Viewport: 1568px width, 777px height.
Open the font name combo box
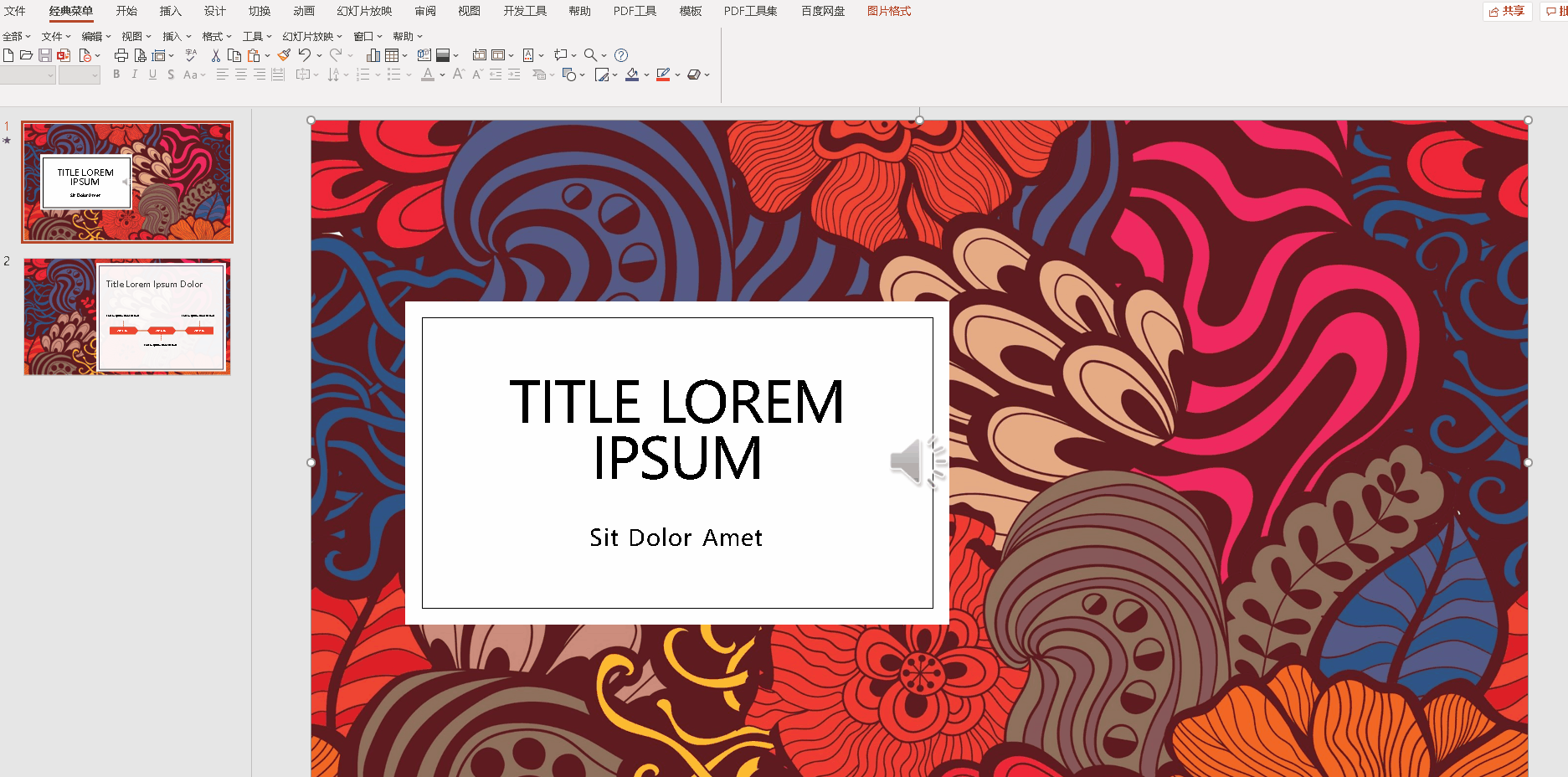pos(28,75)
